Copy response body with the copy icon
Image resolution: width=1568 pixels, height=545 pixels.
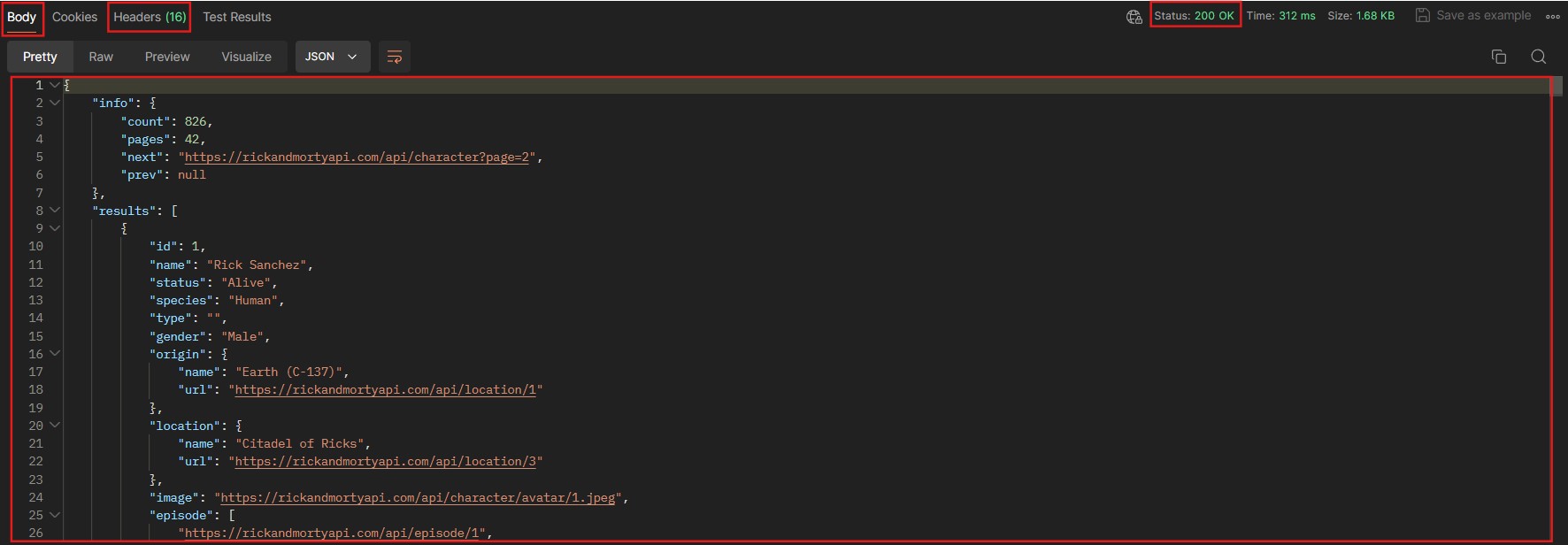[1498, 57]
